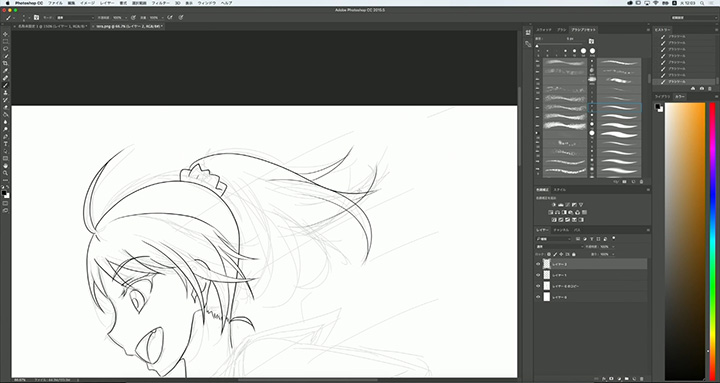The width and height of the screenshot is (720, 383).
Task: Select the Clone Stamp tool
Action: pos(6,93)
